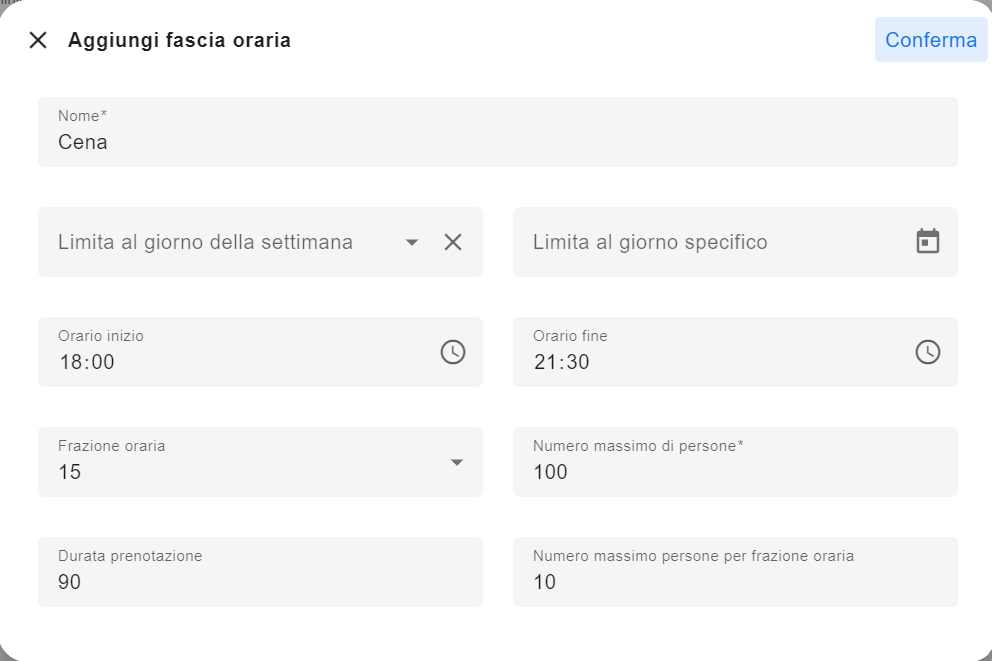The height and width of the screenshot is (661, 992).
Task: Click 'Numero massimo persone per frazione oraria' label
Action: (693, 556)
